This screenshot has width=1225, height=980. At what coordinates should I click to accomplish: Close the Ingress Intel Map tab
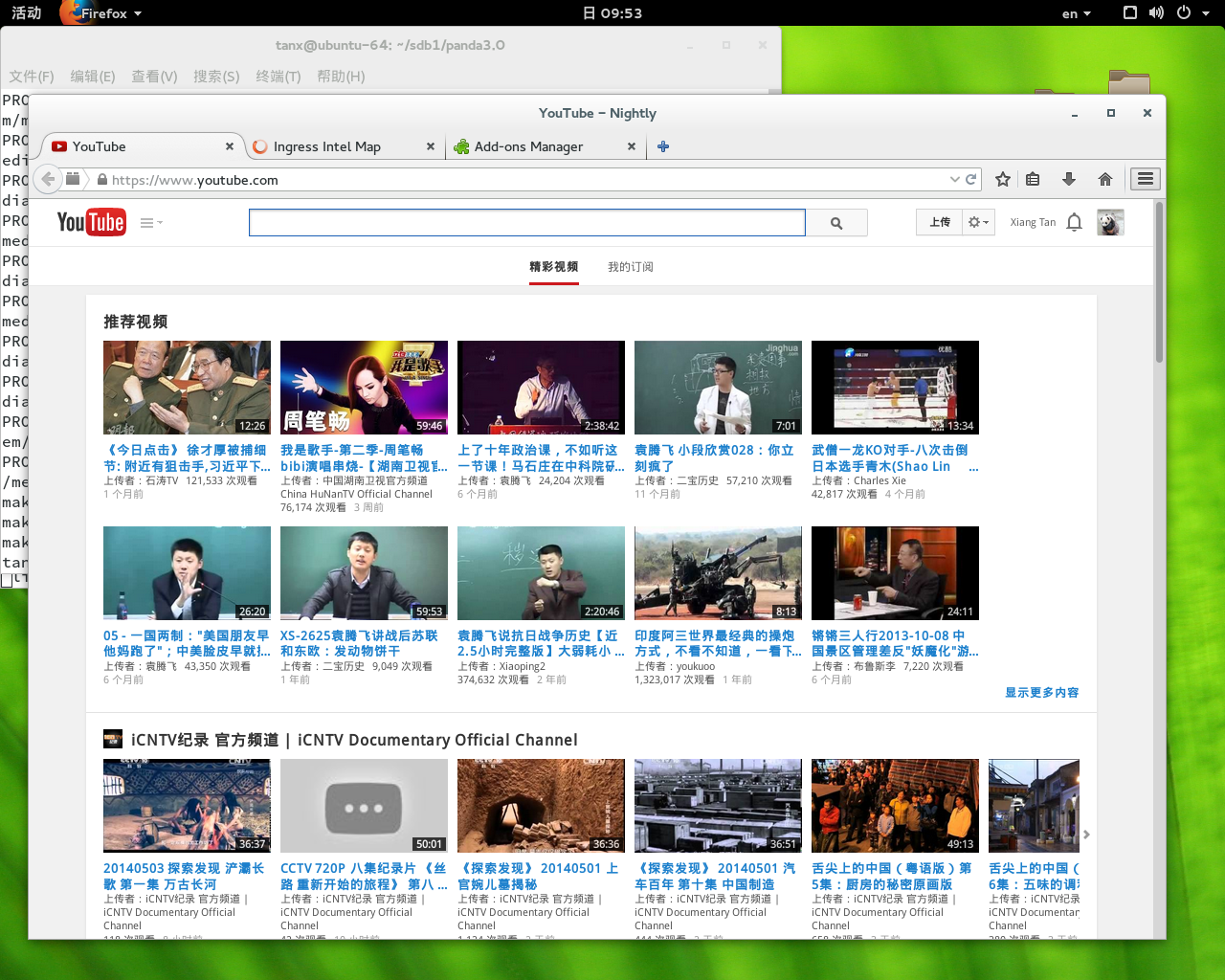tap(431, 146)
